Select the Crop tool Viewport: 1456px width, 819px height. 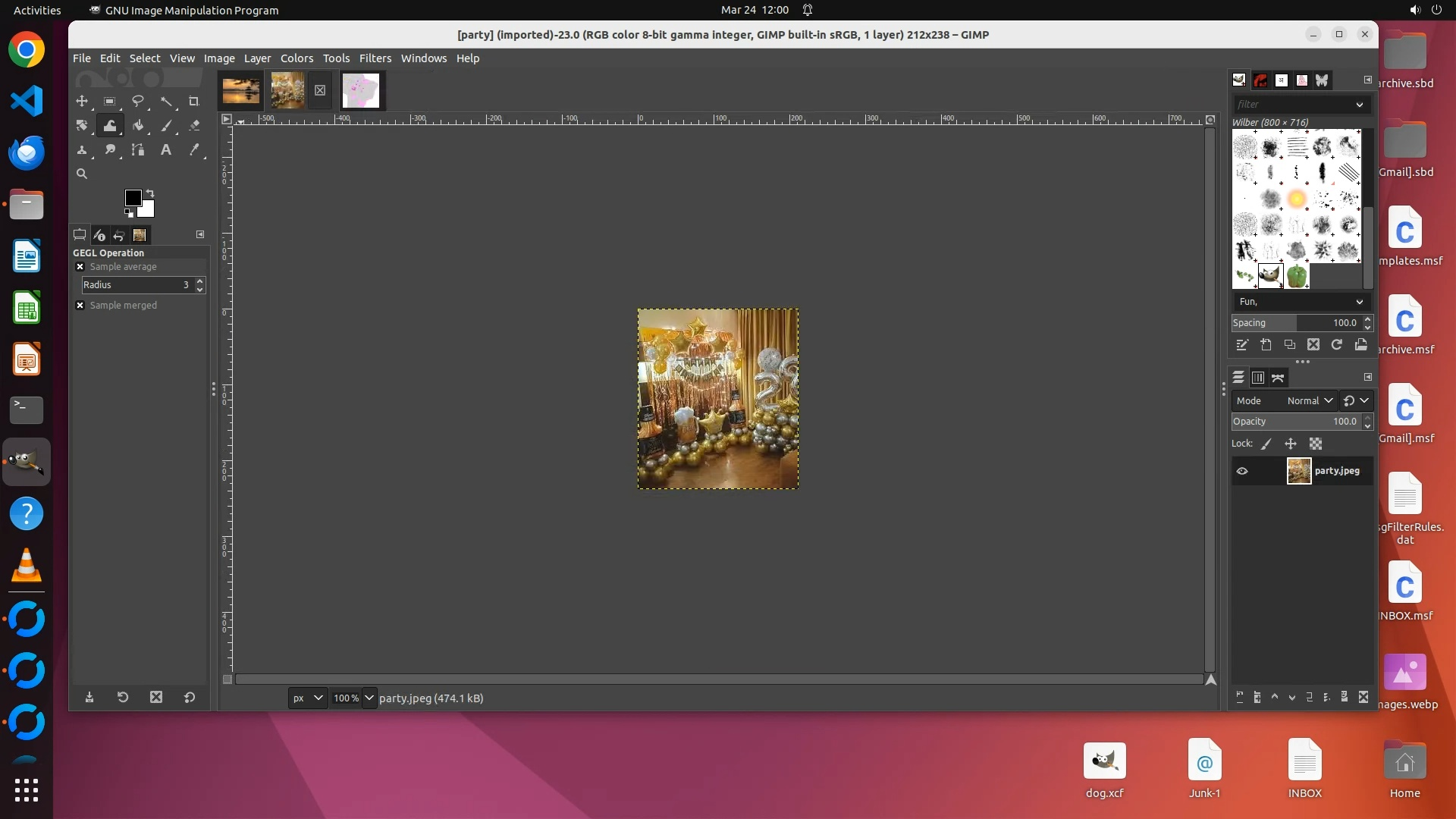[x=193, y=101]
